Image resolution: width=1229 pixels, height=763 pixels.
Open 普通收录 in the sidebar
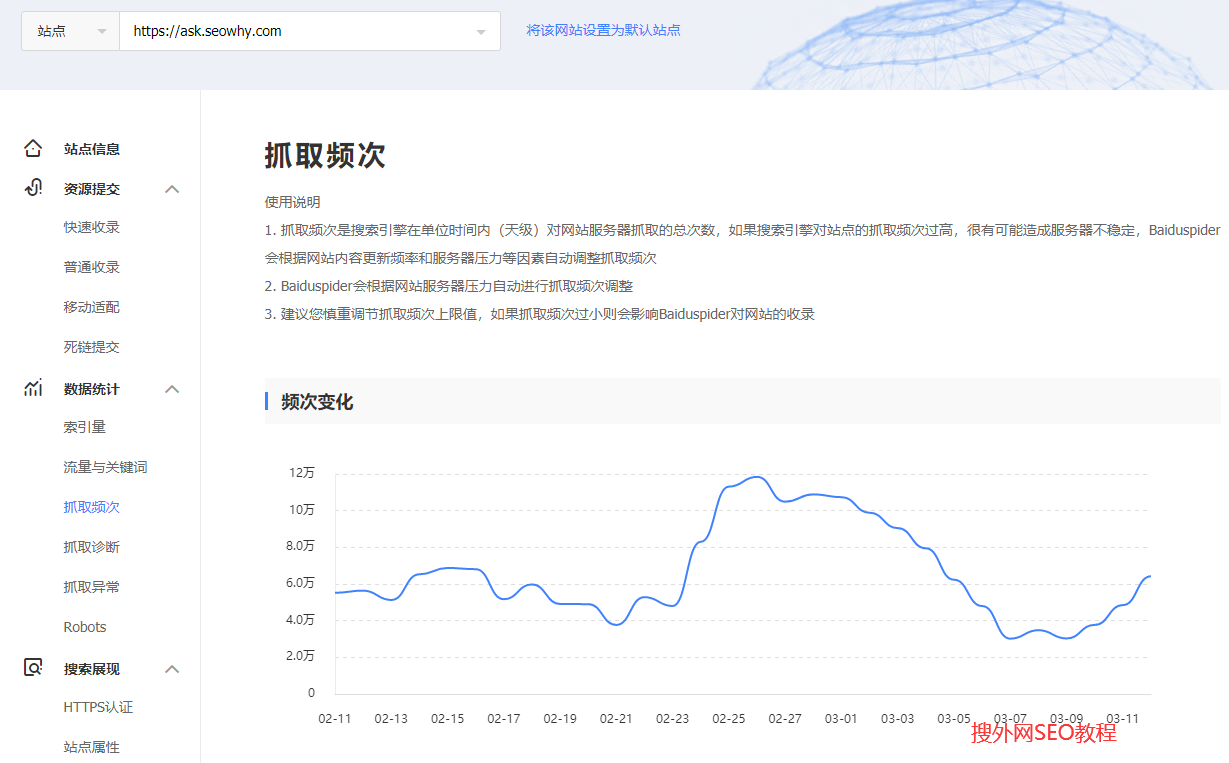click(91, 267)
